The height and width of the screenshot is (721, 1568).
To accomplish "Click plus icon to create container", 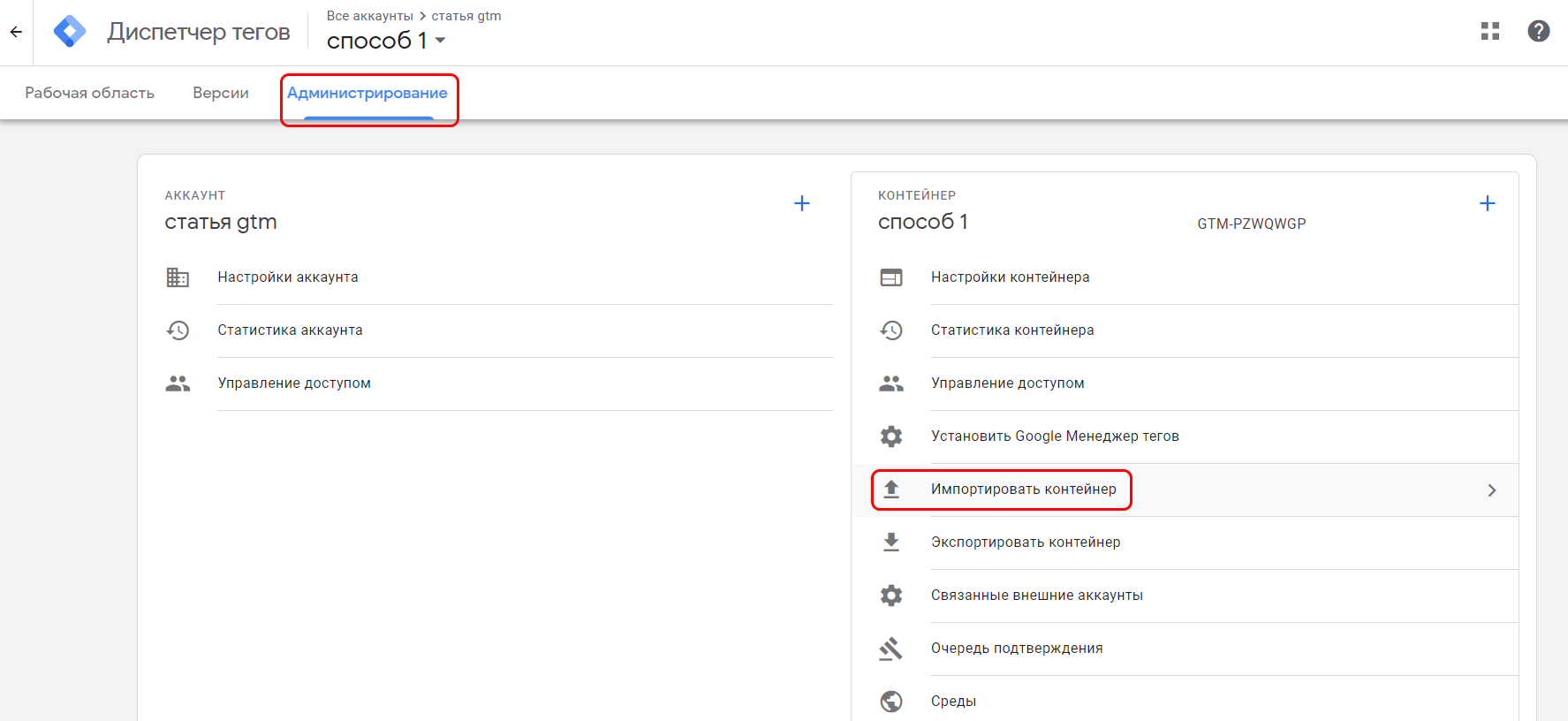I will 1488,203.
